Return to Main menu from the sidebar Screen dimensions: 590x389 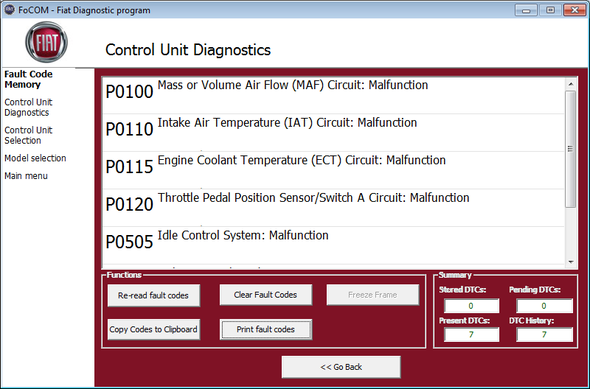(26, 176)
